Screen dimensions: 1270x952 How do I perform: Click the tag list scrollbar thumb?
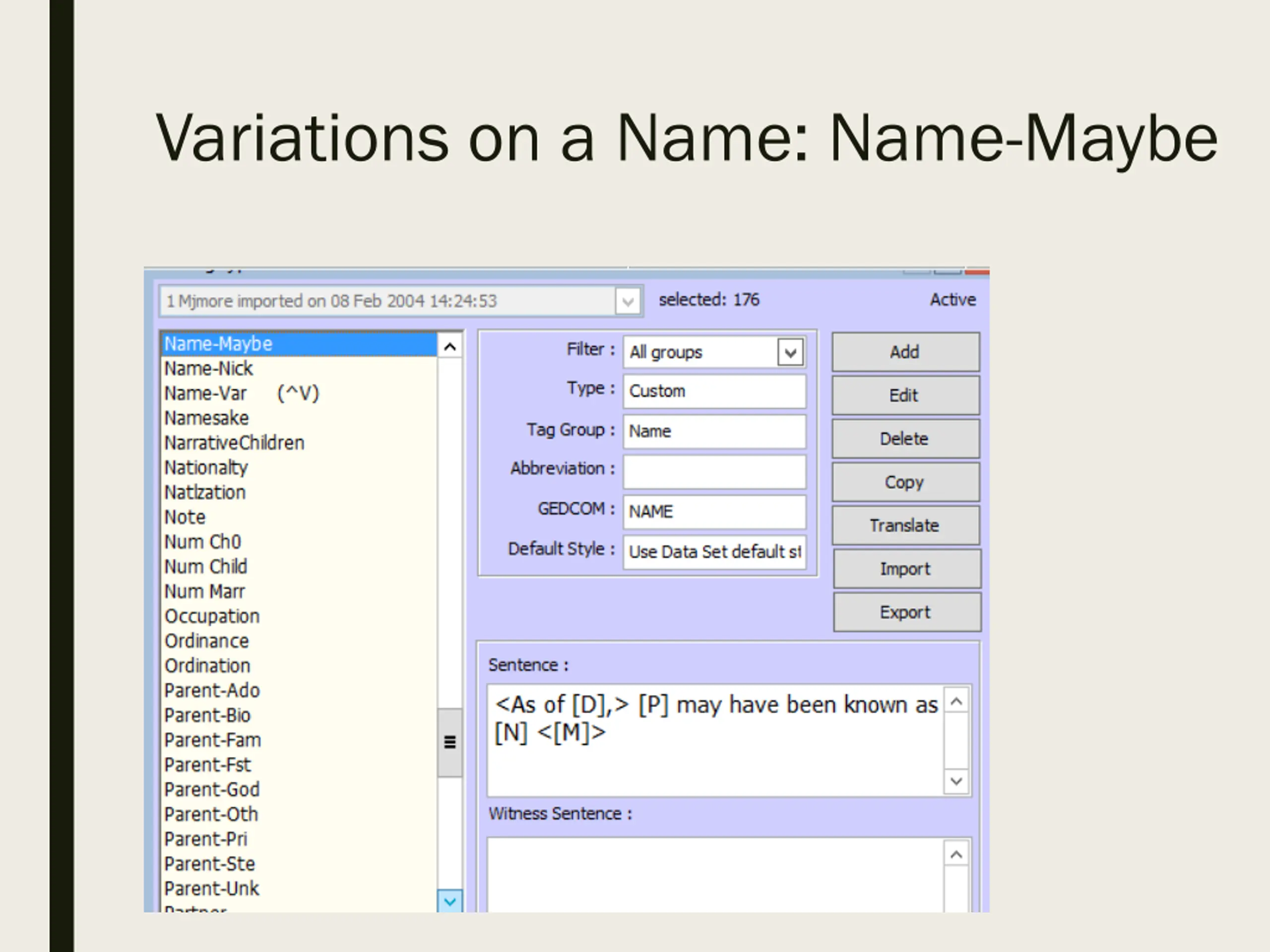[449, 743]
